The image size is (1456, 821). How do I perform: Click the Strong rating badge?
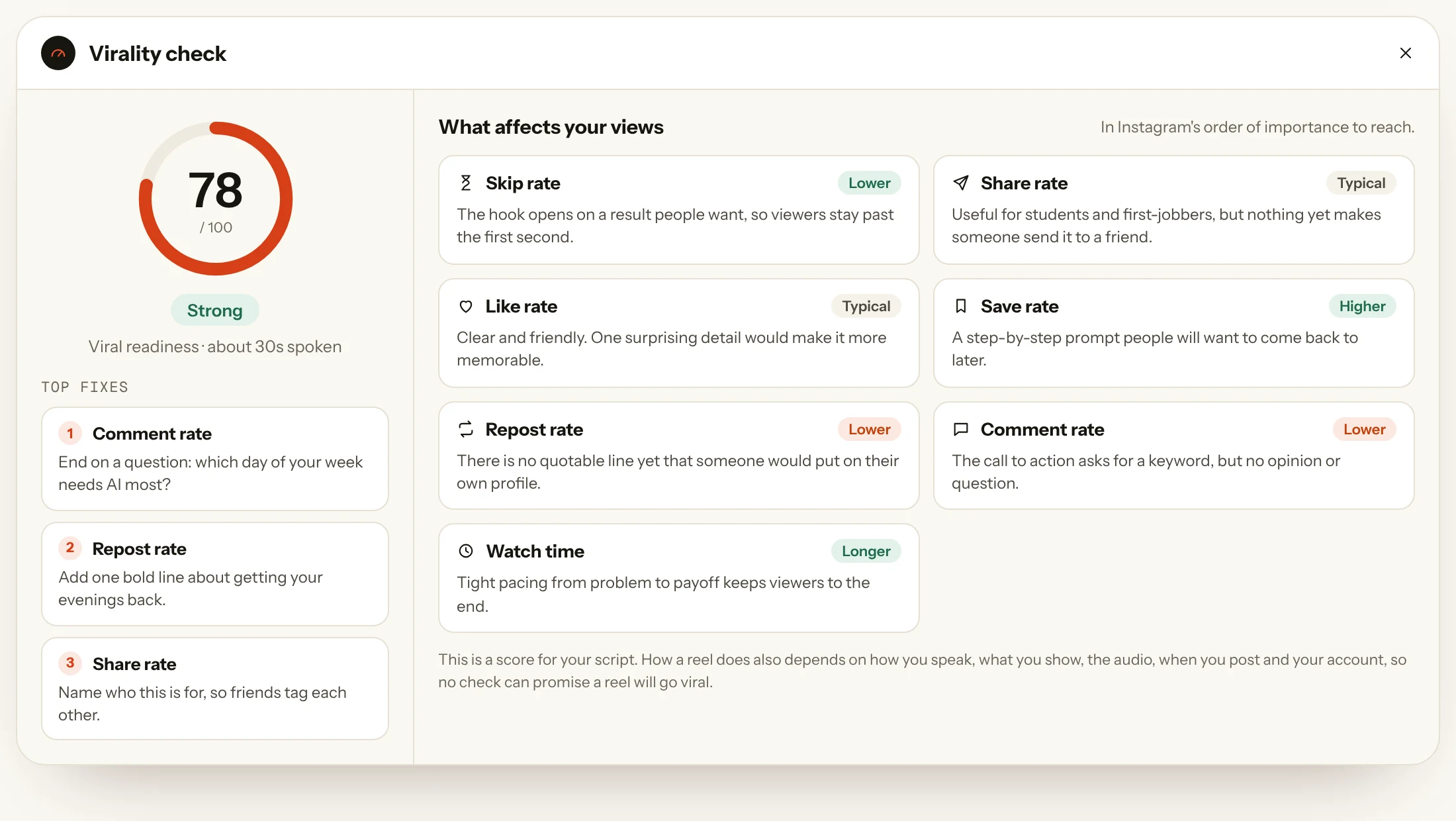215,310
